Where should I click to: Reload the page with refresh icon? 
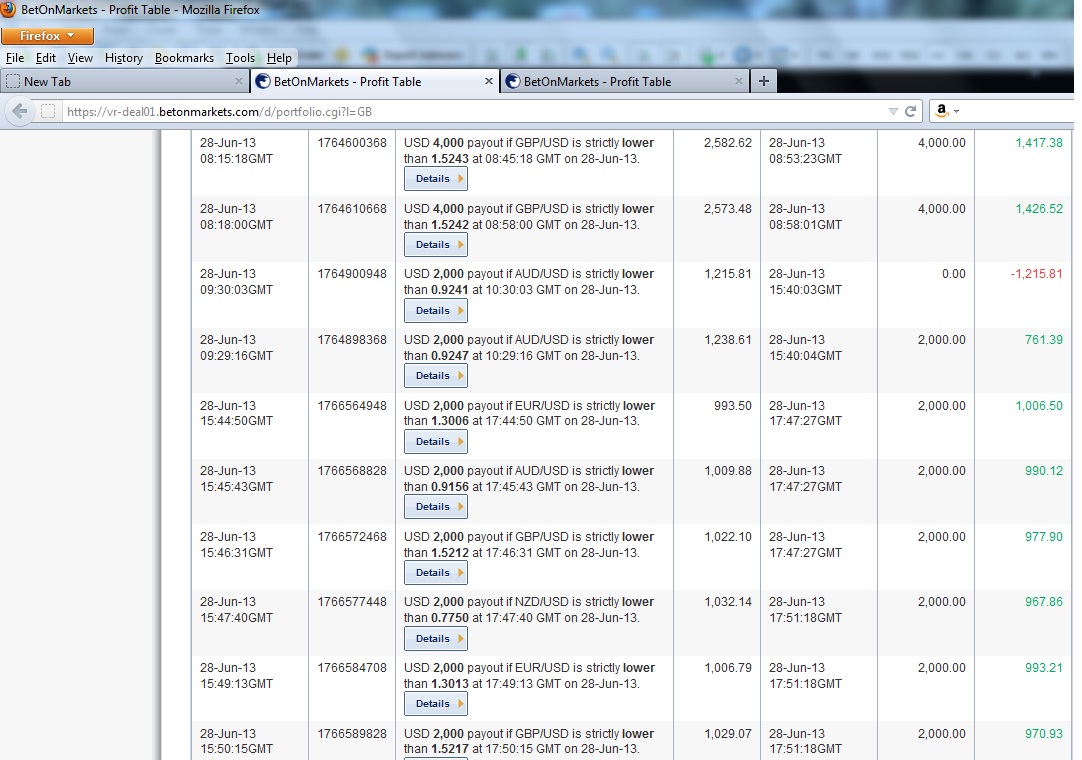(x=911, y=111)
